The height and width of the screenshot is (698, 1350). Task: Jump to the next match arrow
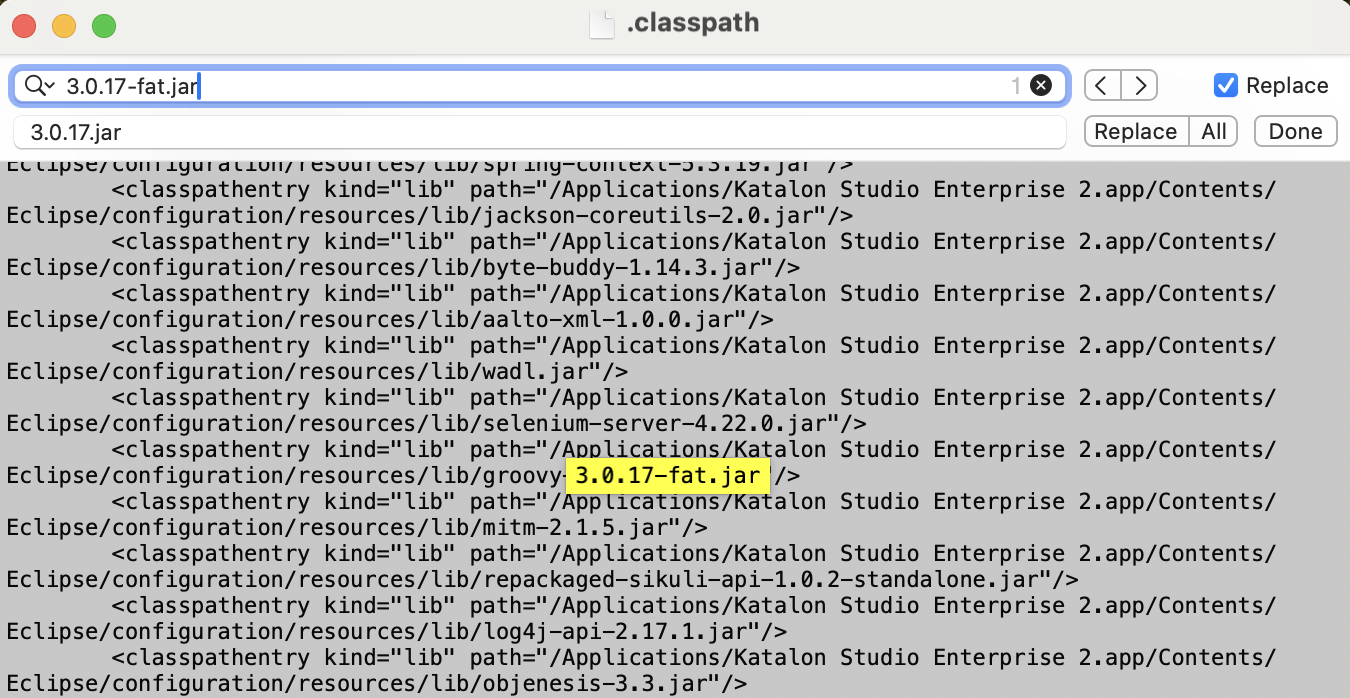coord(1139,86)
